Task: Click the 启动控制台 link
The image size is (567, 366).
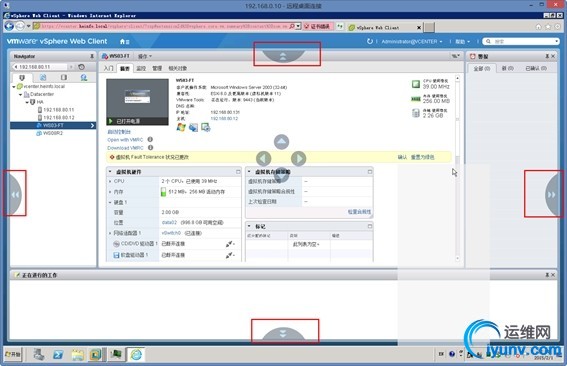Action: click(x=119, y=132)
